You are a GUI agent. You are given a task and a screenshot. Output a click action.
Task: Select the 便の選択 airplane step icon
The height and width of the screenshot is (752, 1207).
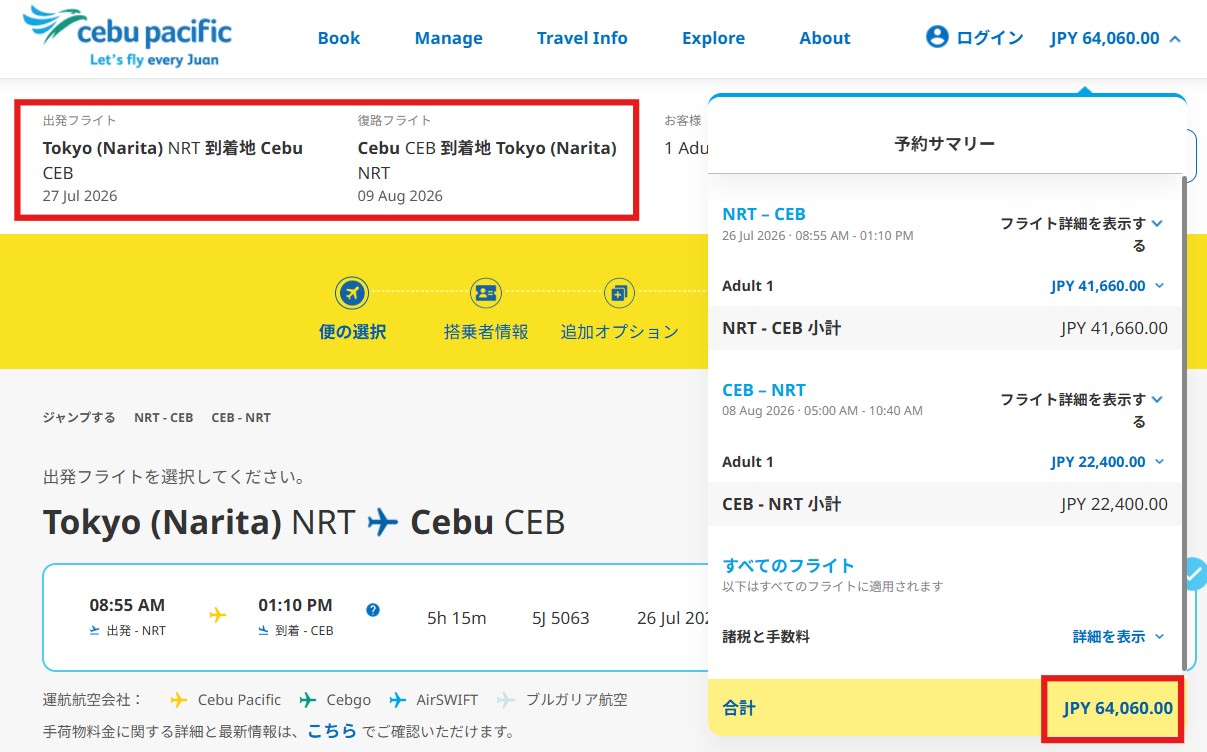[351, 291]
